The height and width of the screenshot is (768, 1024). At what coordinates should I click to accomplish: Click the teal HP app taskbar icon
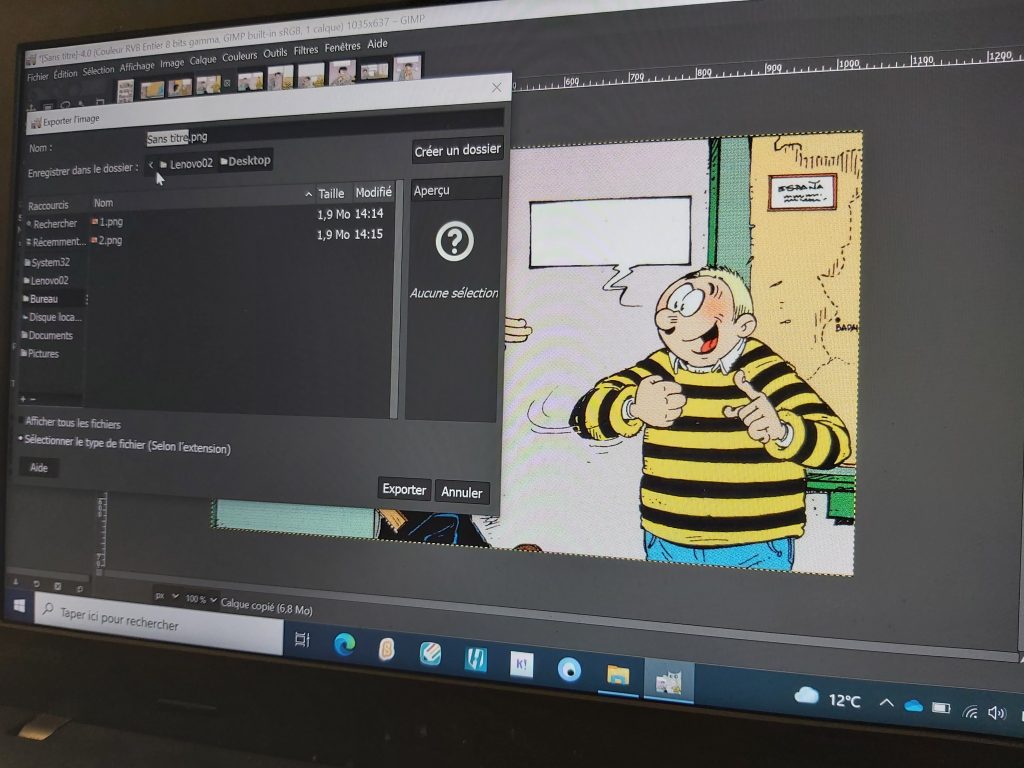(x=475, y=659)
